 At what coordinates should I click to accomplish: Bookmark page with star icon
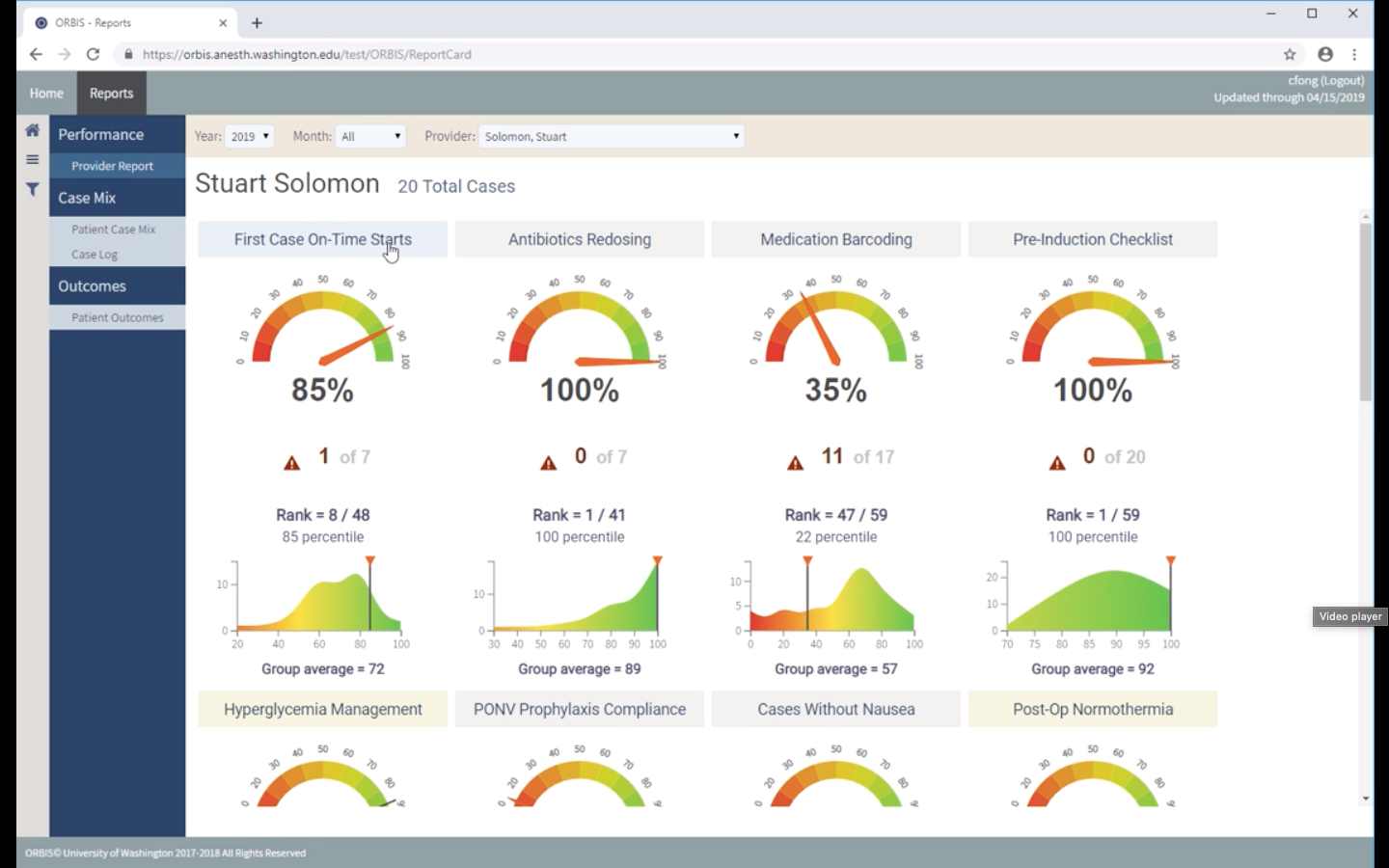pos(1290,54)
